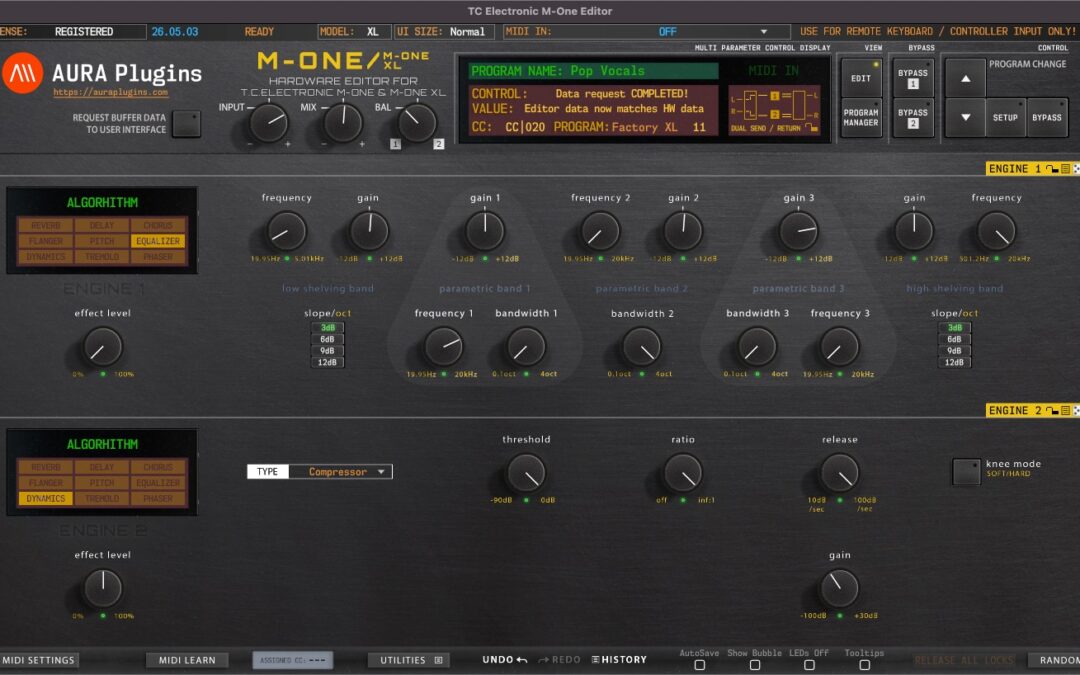Viewport: 1080px width, 675px height.
Task: Click the Engine 2 gain knob
Action: 840,589
